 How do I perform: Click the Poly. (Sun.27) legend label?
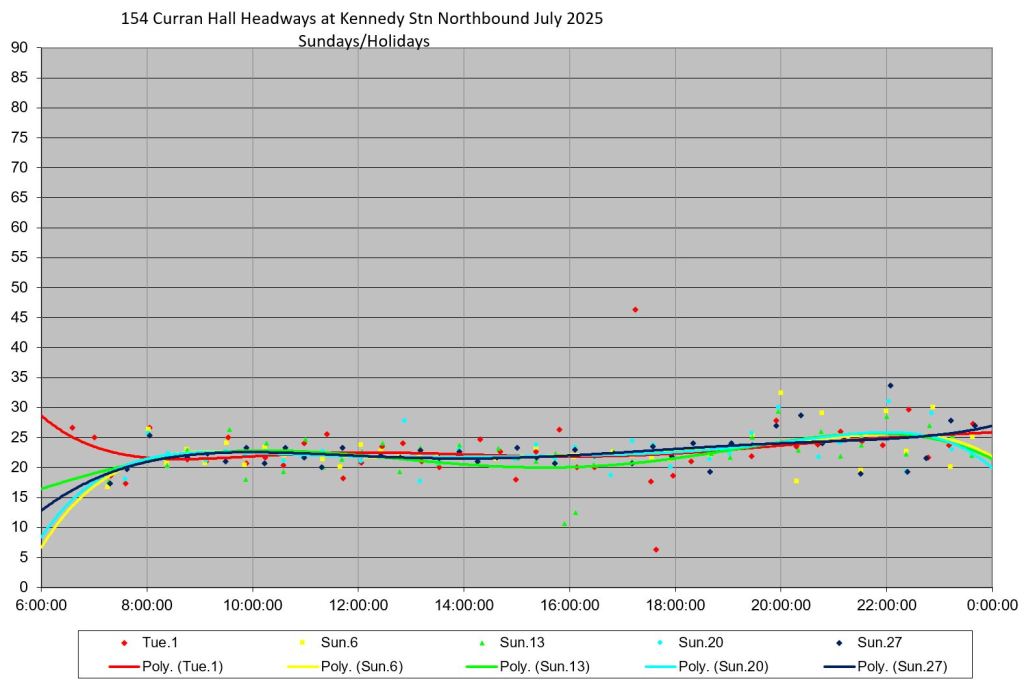point(901,666)
